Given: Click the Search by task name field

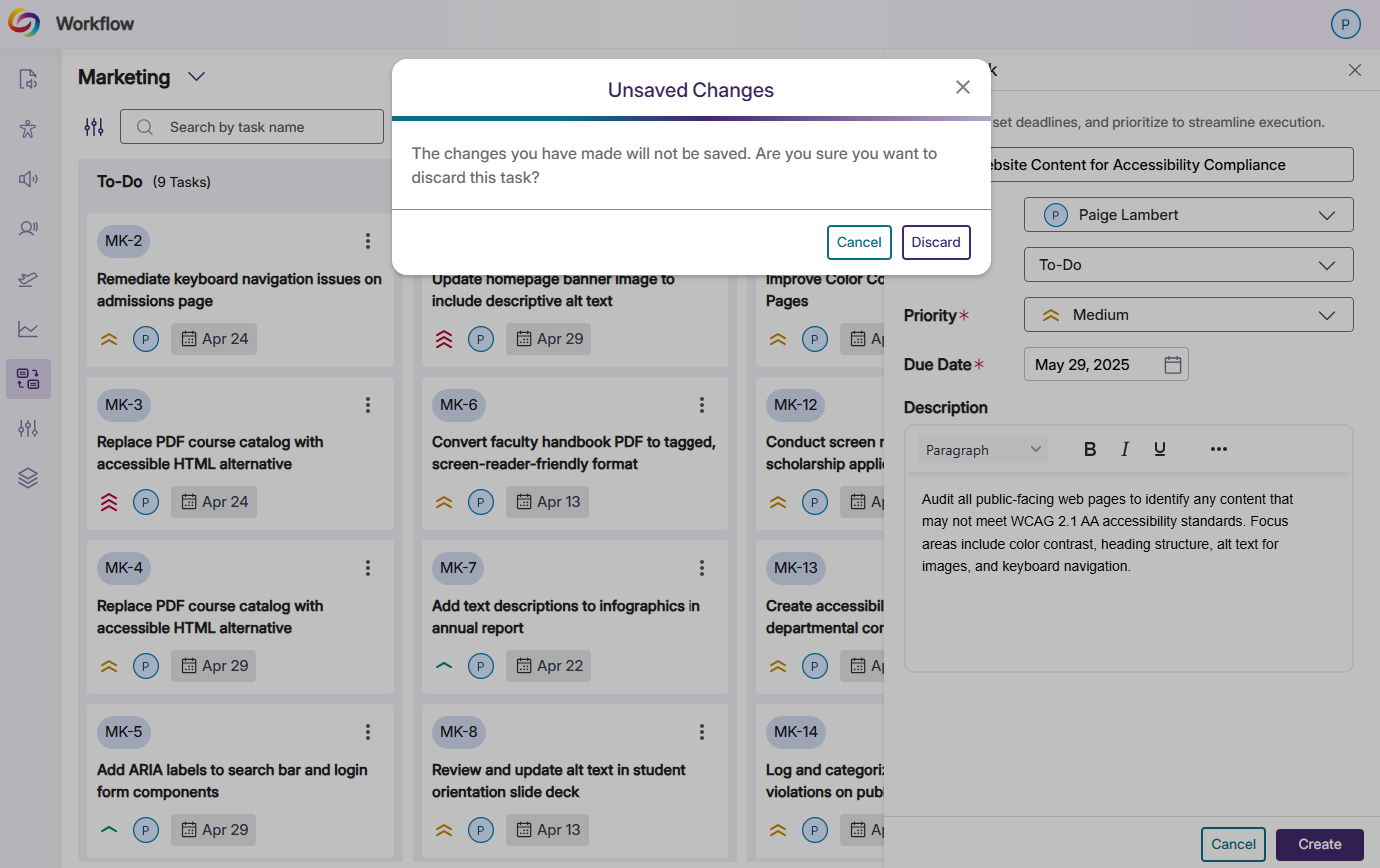Looking at the screenshot, I should pos(252,127).
